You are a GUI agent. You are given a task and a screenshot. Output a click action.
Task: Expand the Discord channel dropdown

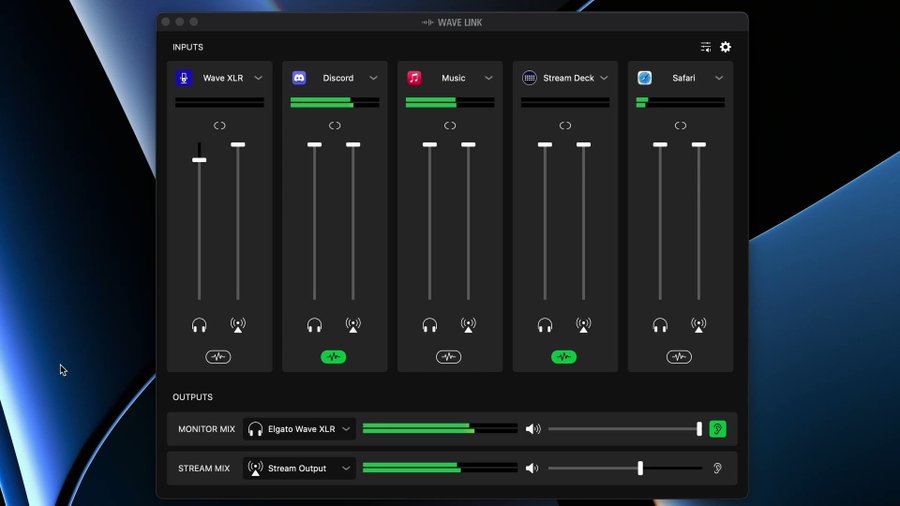tap(374, 78)
